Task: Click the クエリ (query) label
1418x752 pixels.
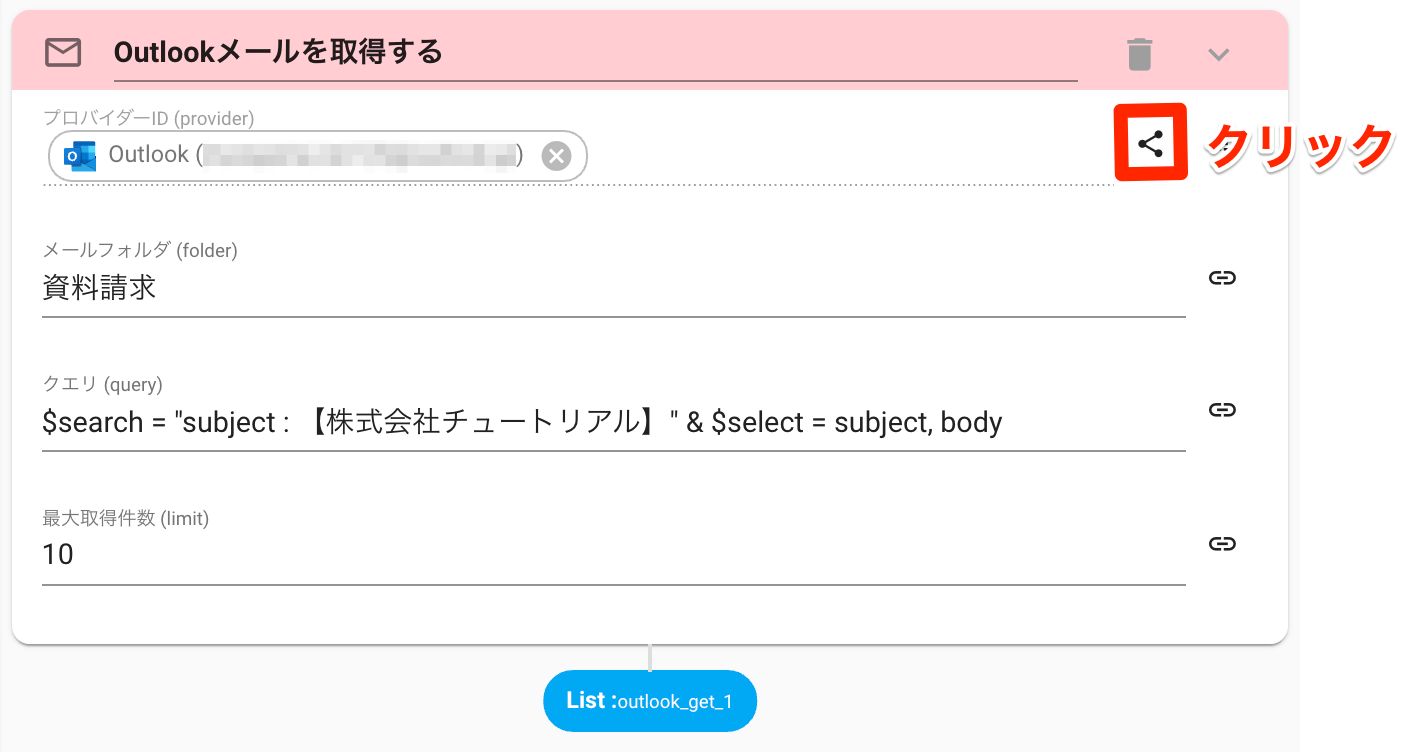Action: click(x=102, y=384)
